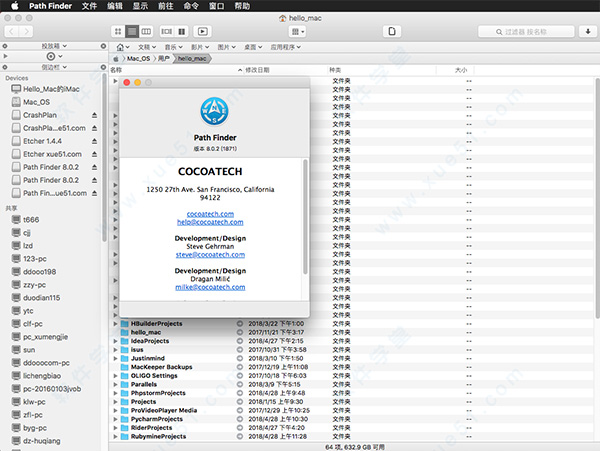Click Mac_OS in the path bar
Screen dimensions: 600x451
[x=138, y=59]
